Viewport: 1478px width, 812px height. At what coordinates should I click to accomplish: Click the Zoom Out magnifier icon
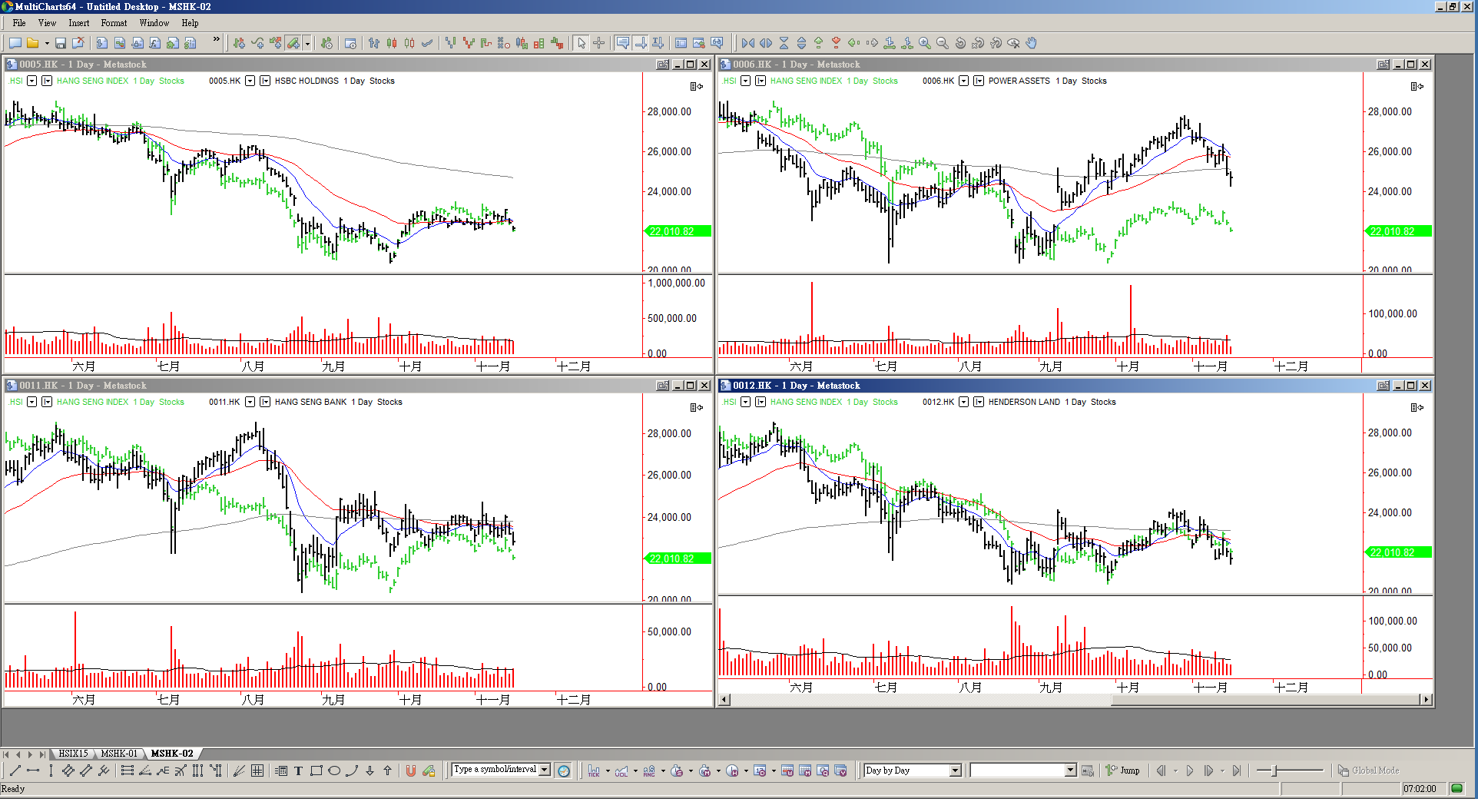(943, 43)
